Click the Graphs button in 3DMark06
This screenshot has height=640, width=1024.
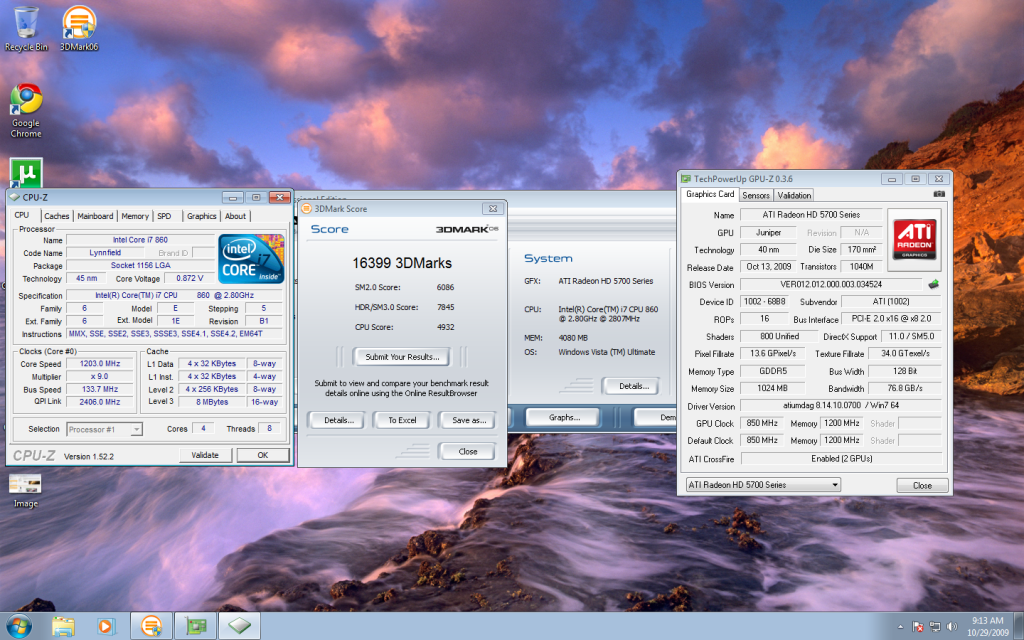pos(564,417)
